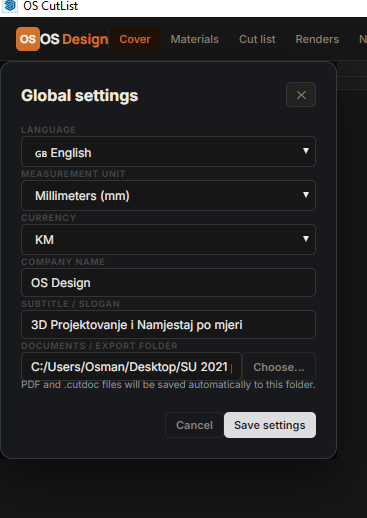367x518 pixels.
Task: Click the PDF and .cutdoc files hint text
Action: click(168, 385)
